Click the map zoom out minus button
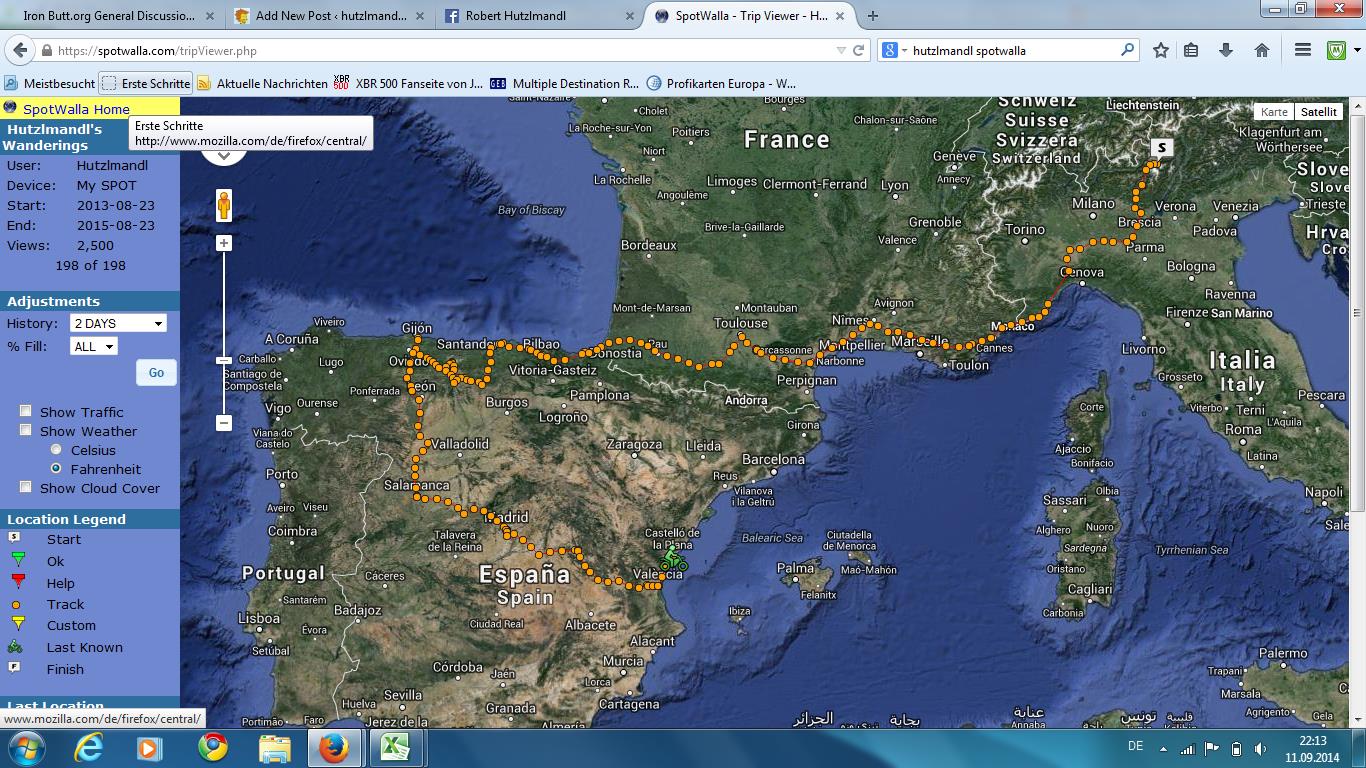Viewport: 1366px width, 768px height. 224,423
